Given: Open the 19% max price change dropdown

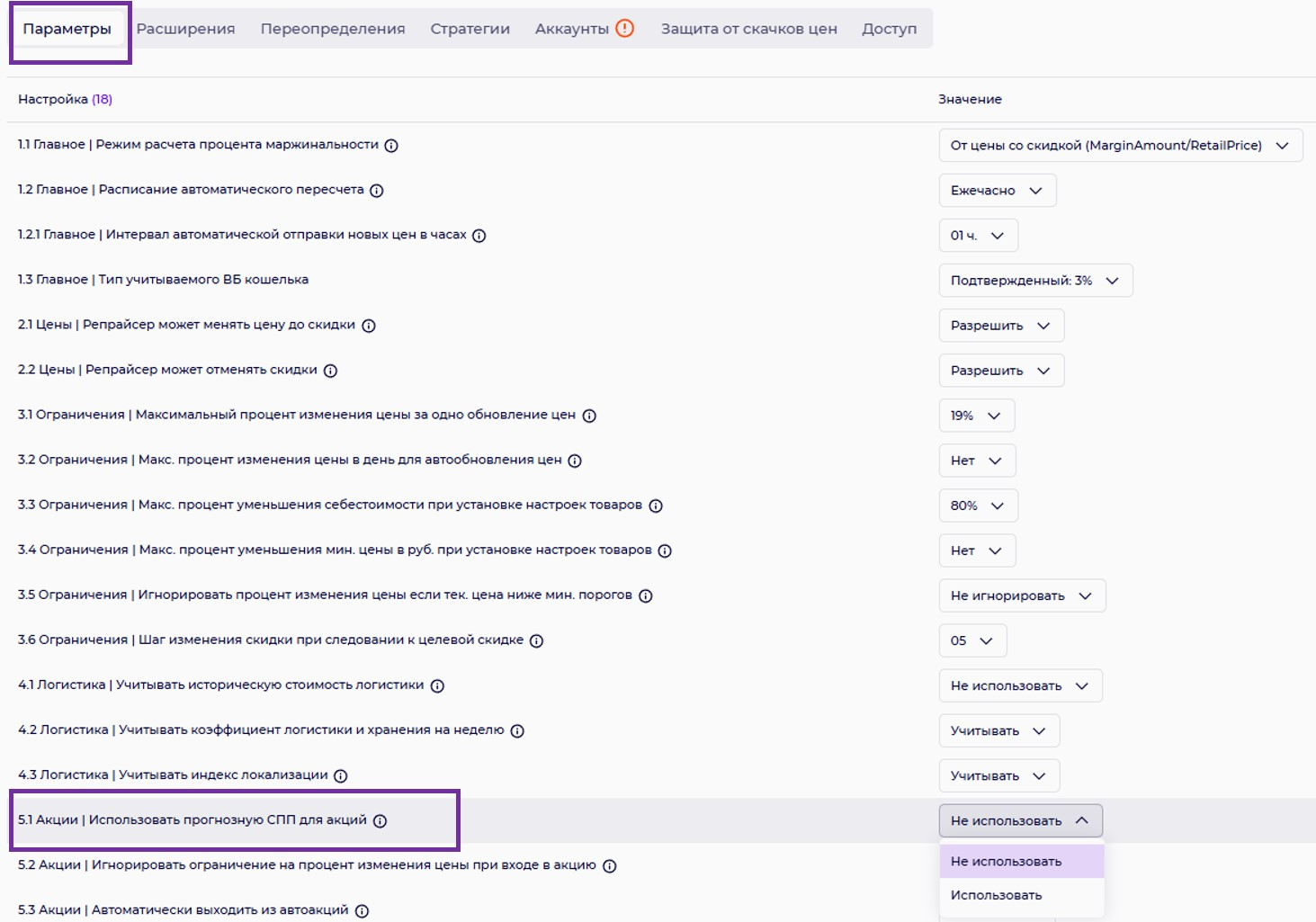Looking at the screenshot, I should click(x=976, y=416).
